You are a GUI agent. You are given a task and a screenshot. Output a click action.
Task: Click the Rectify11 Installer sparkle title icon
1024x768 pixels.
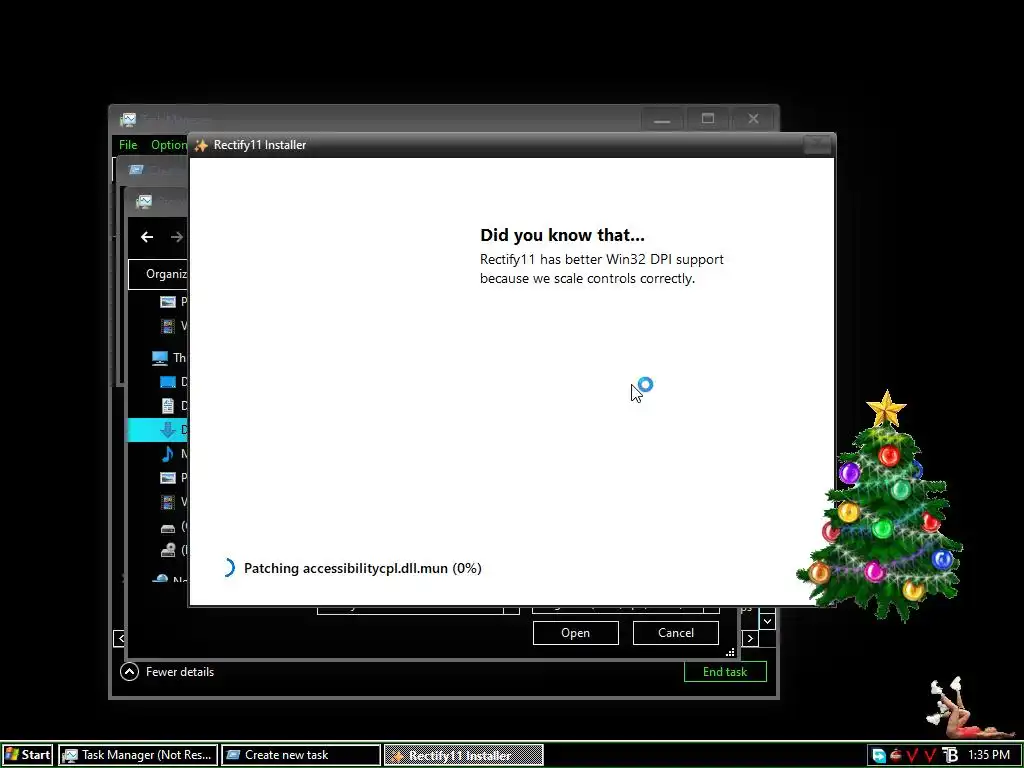click(201, 145)
